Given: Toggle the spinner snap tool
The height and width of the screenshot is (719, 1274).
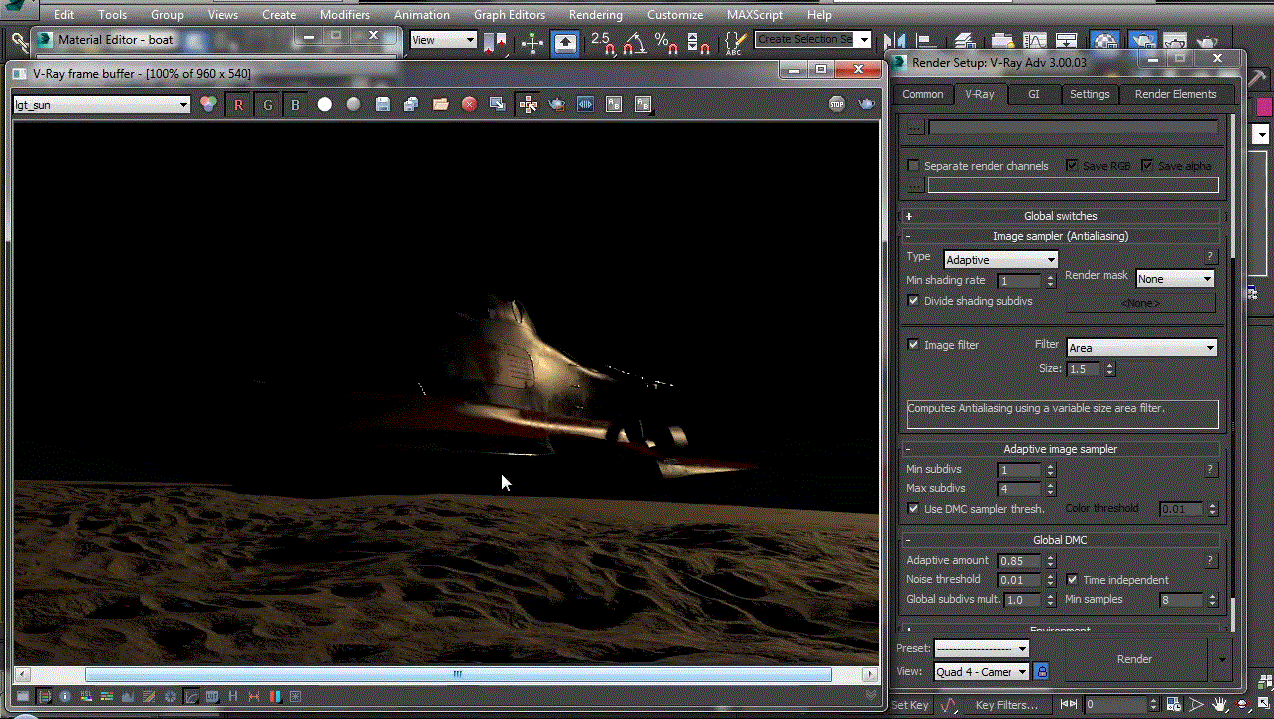Looking at the screenshot, I should pos(699,43).
